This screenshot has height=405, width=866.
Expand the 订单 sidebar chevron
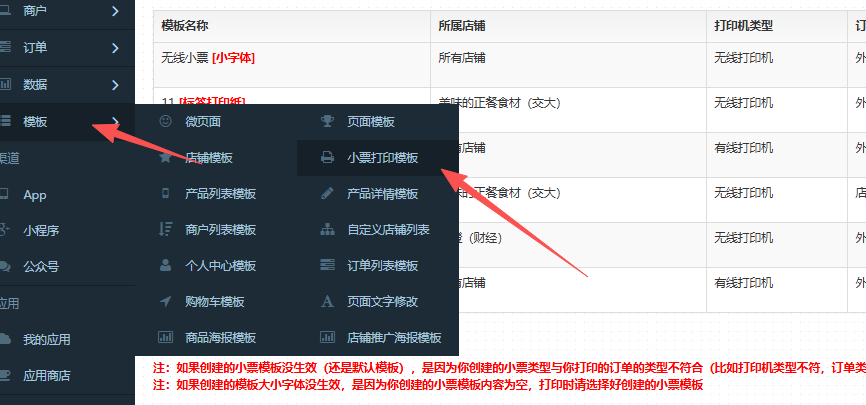tap(116, 47)
